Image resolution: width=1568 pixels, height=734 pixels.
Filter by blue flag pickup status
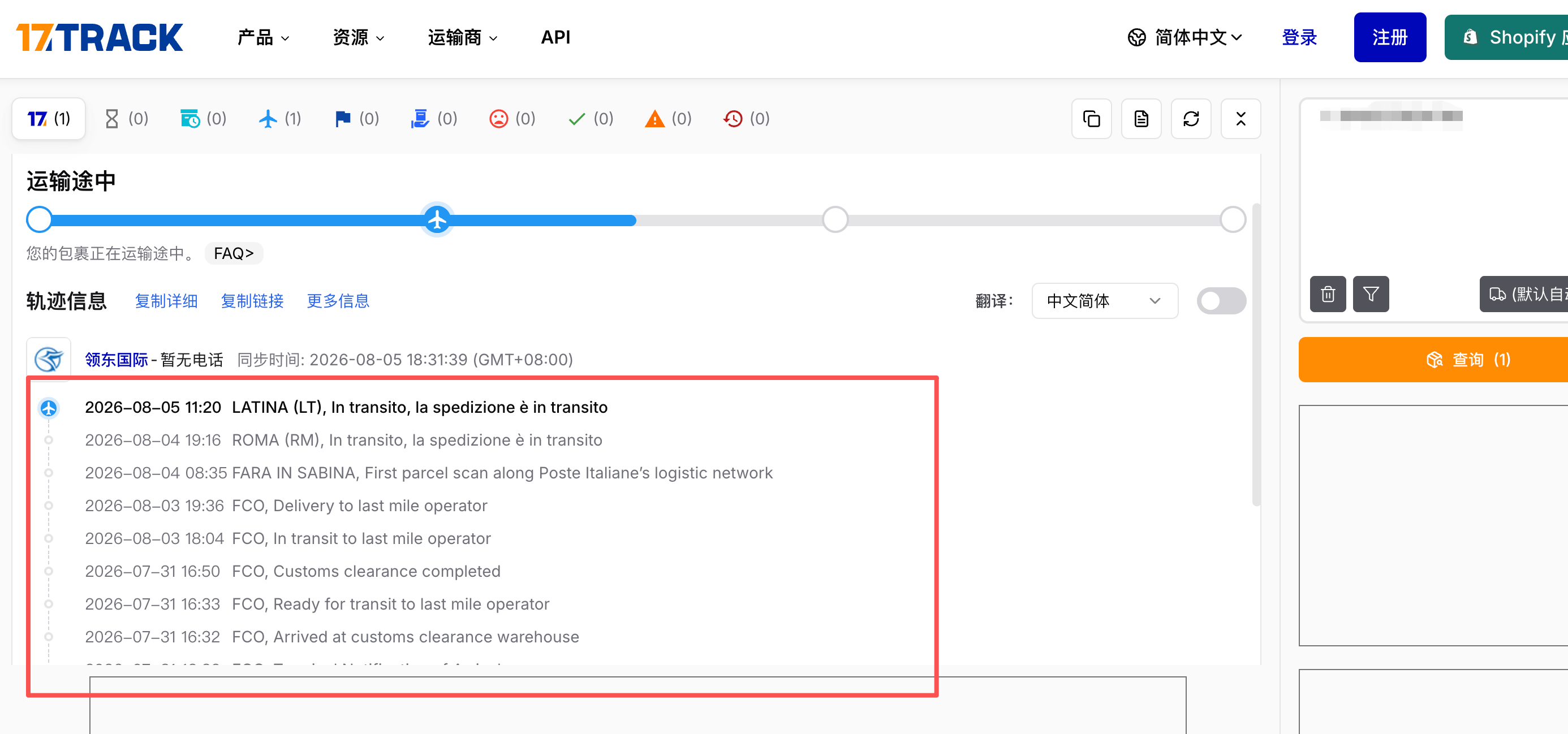(x=357, y=119)
